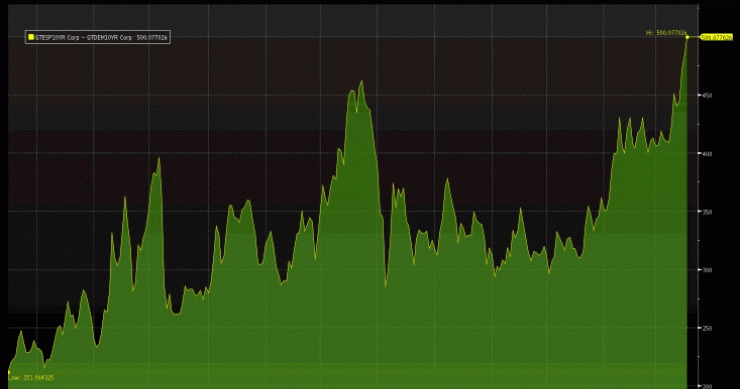Click the GTDEM10YR Corp text in legend
This screenshot has height=389, width=740.
coord(109,37)
